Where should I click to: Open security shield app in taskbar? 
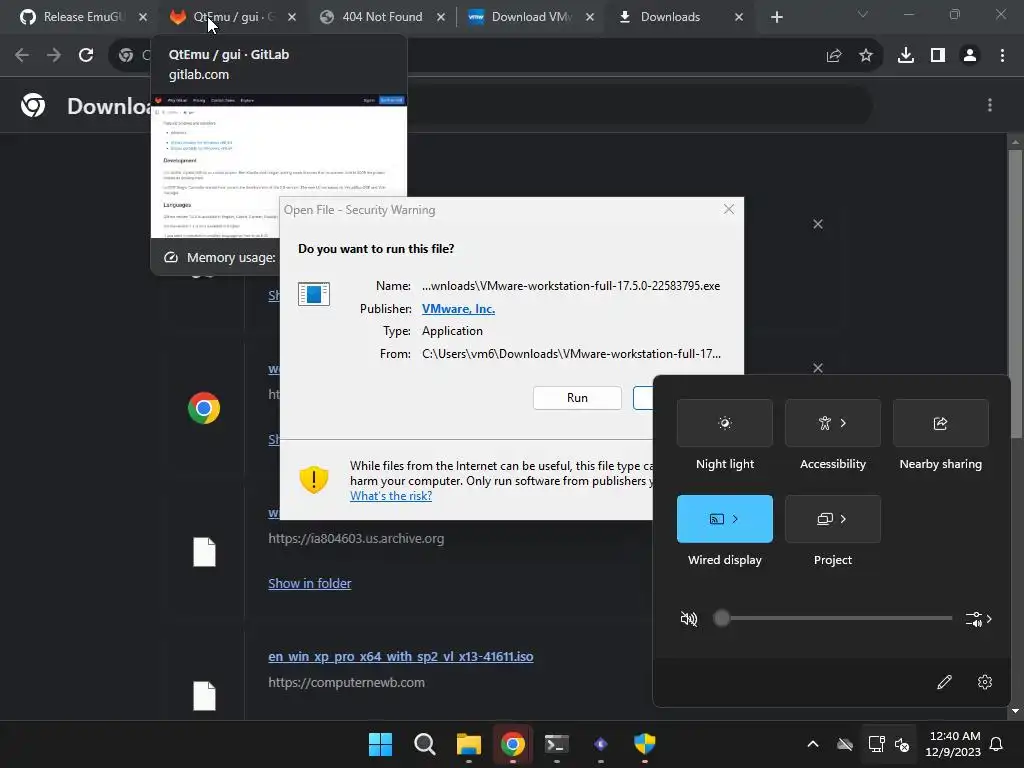(x=645, y=744)
